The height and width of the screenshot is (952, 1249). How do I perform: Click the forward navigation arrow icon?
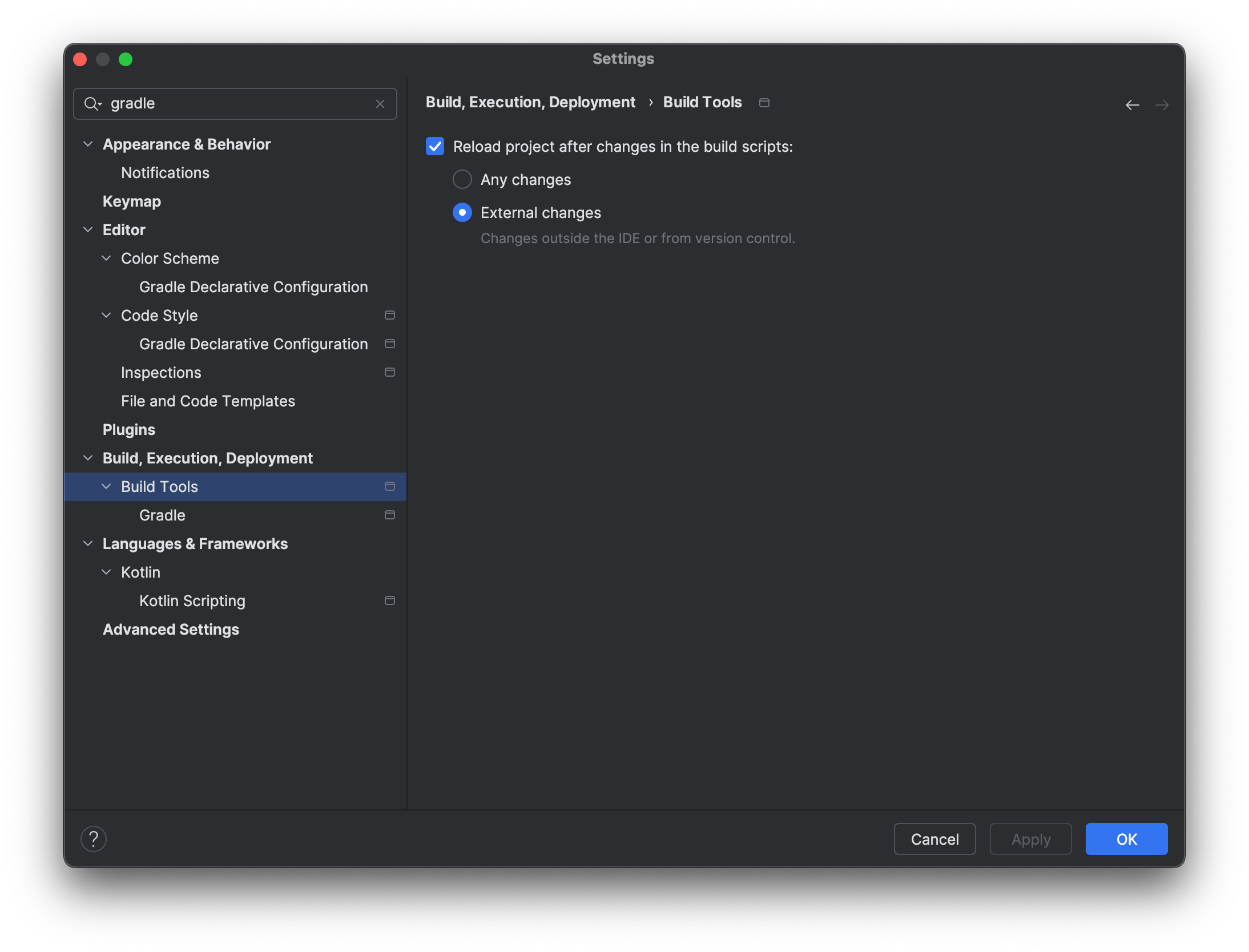click(1162, 105)
